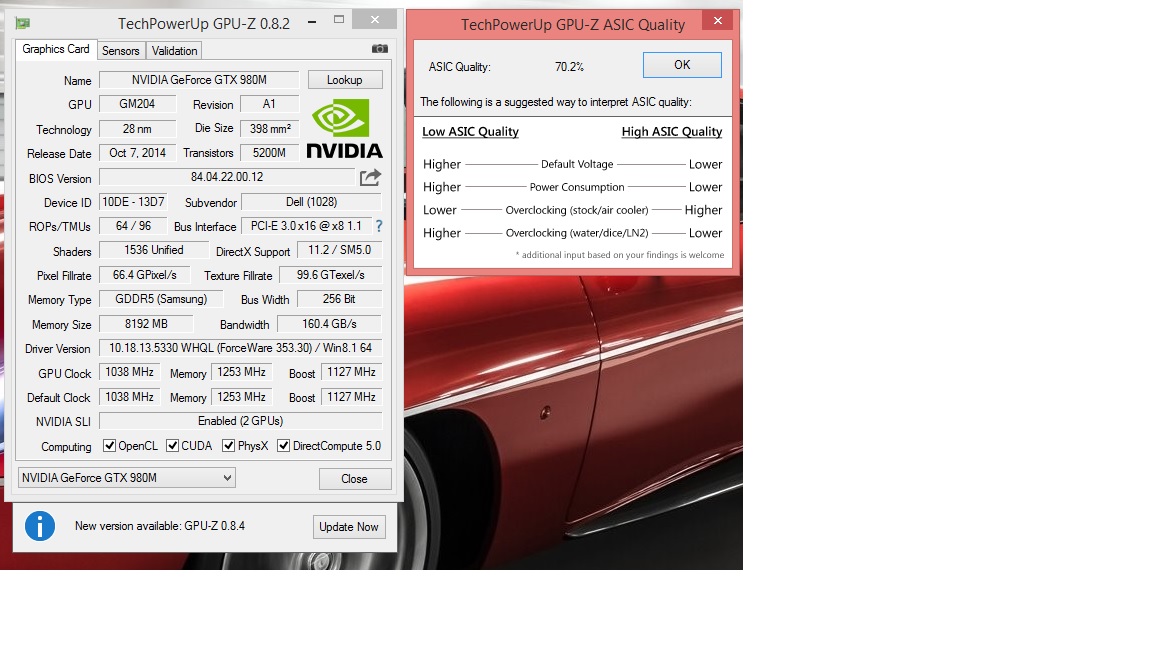Click the Bandwidth field 160.4 GB/s
This screenshot has width=1152, height=648.
pyautogui.click(x=329, y=323)
